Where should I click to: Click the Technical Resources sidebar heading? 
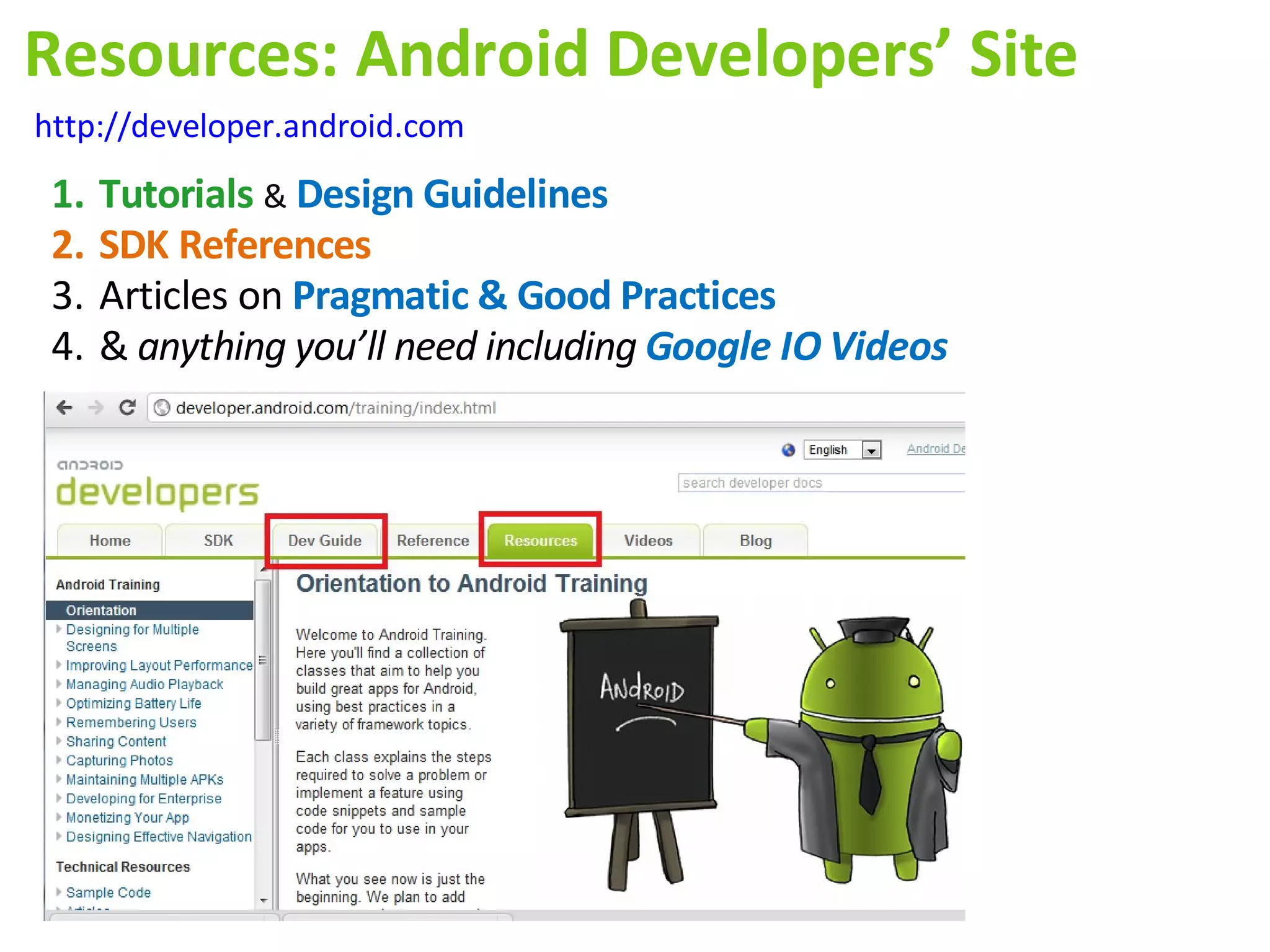coord(123,866)
